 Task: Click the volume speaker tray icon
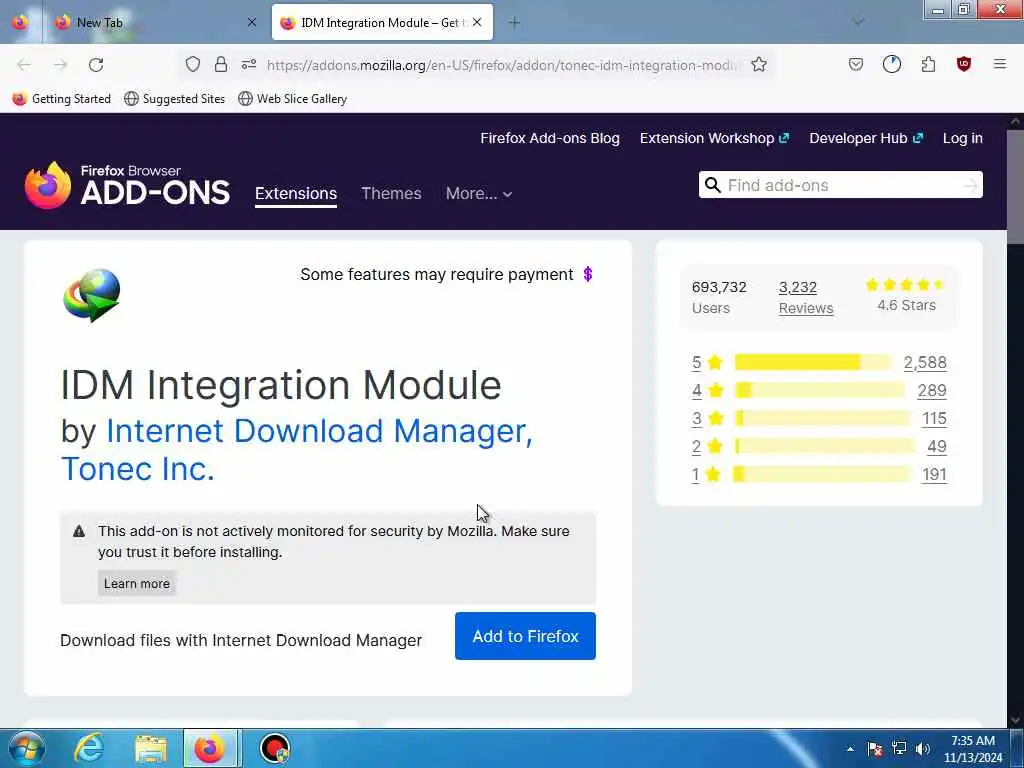tap(922, 749)
